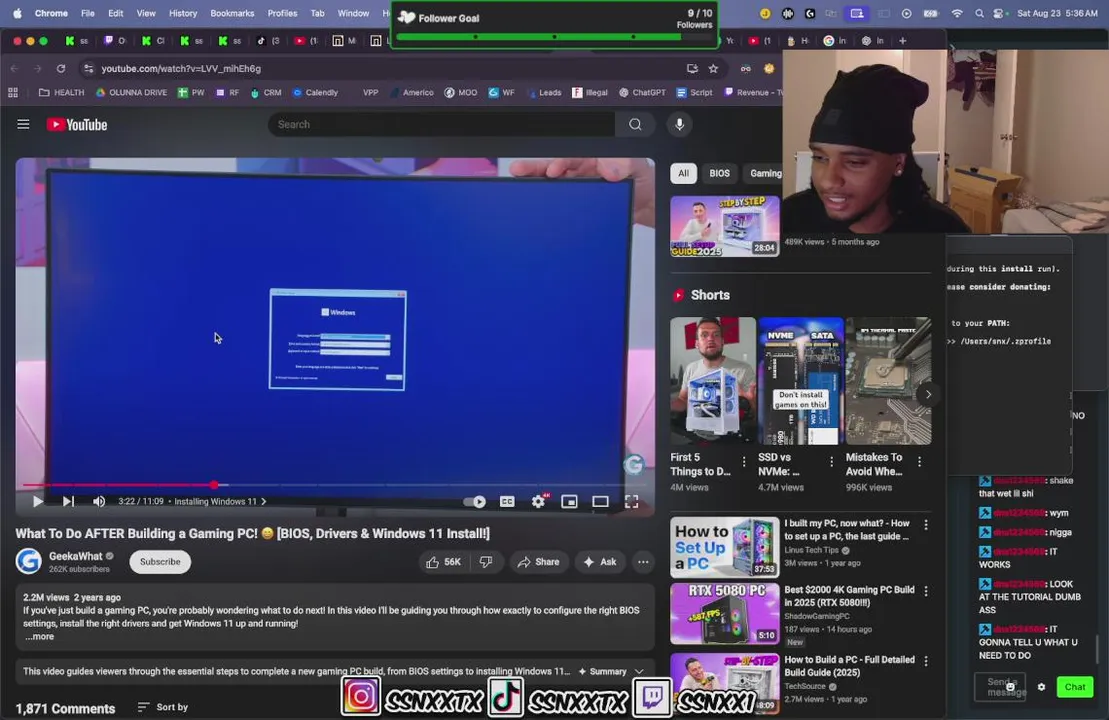Click the Share button

tap(539, 562)
